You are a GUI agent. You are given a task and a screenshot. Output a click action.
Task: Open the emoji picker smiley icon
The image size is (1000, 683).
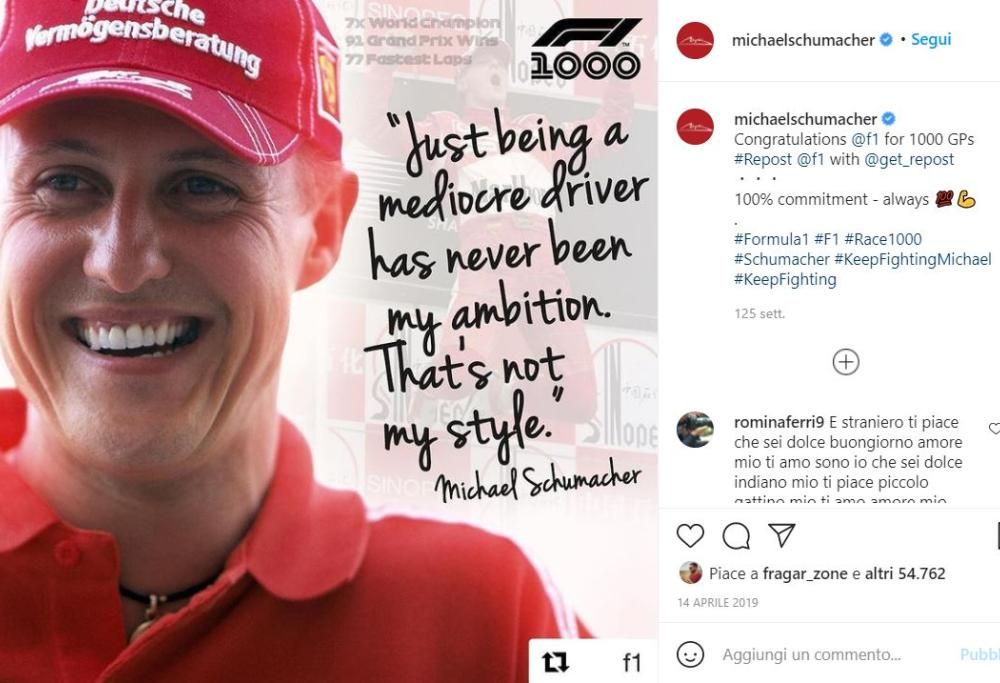click(690, 654)
